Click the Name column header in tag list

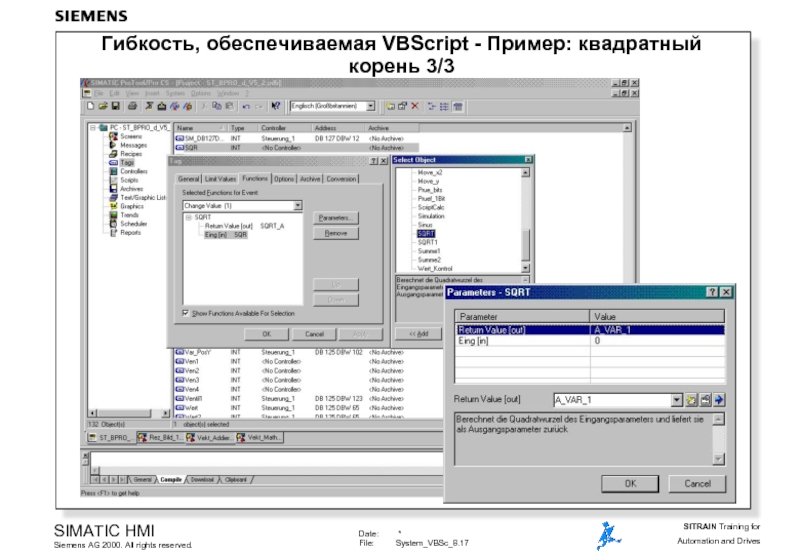(x=200, y=128)
